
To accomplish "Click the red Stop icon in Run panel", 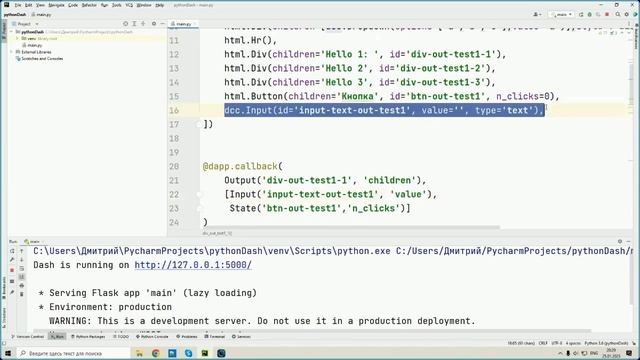I will (x=12, y=270).
